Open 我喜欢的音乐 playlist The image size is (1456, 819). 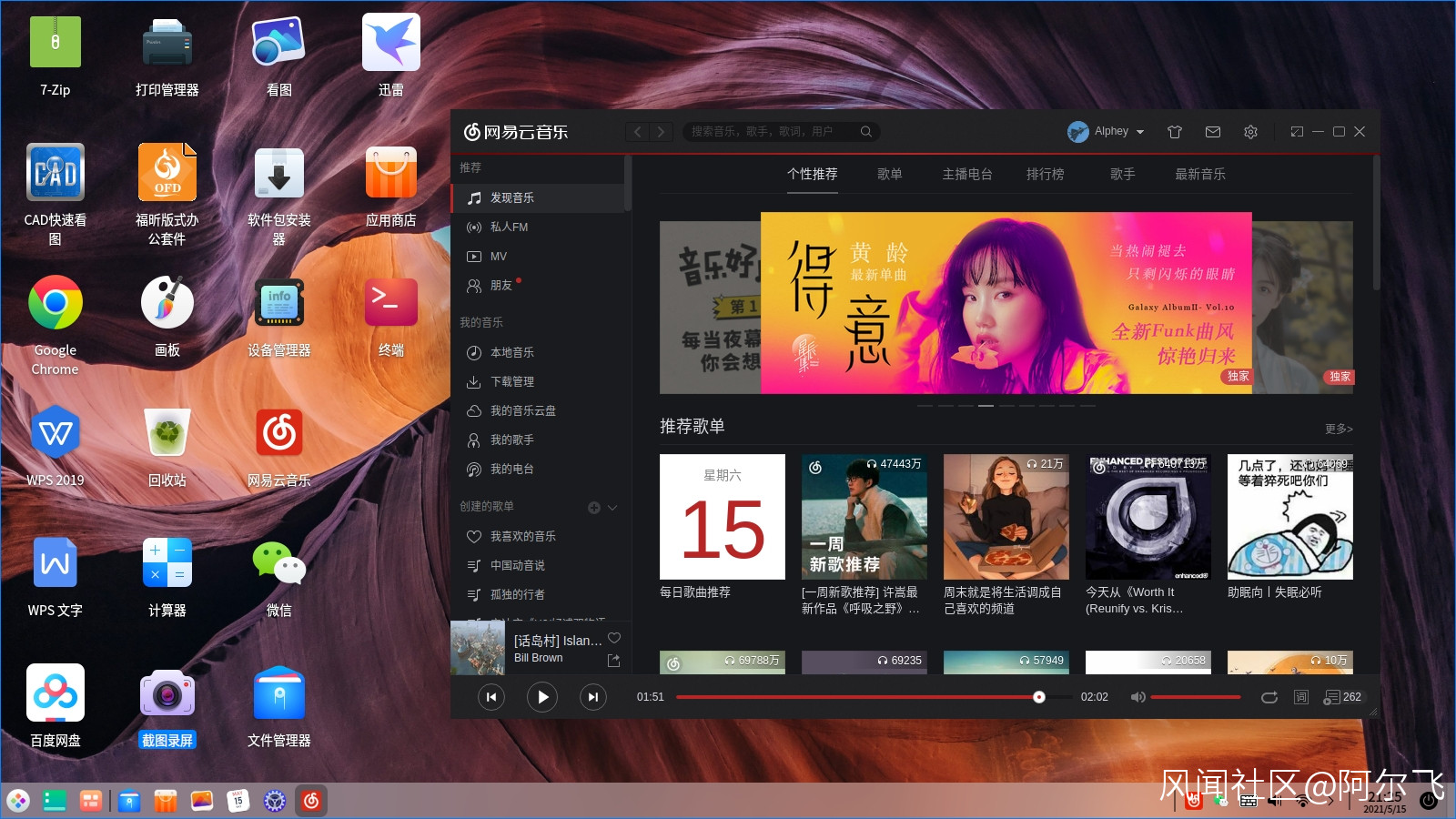coord(538,536)
